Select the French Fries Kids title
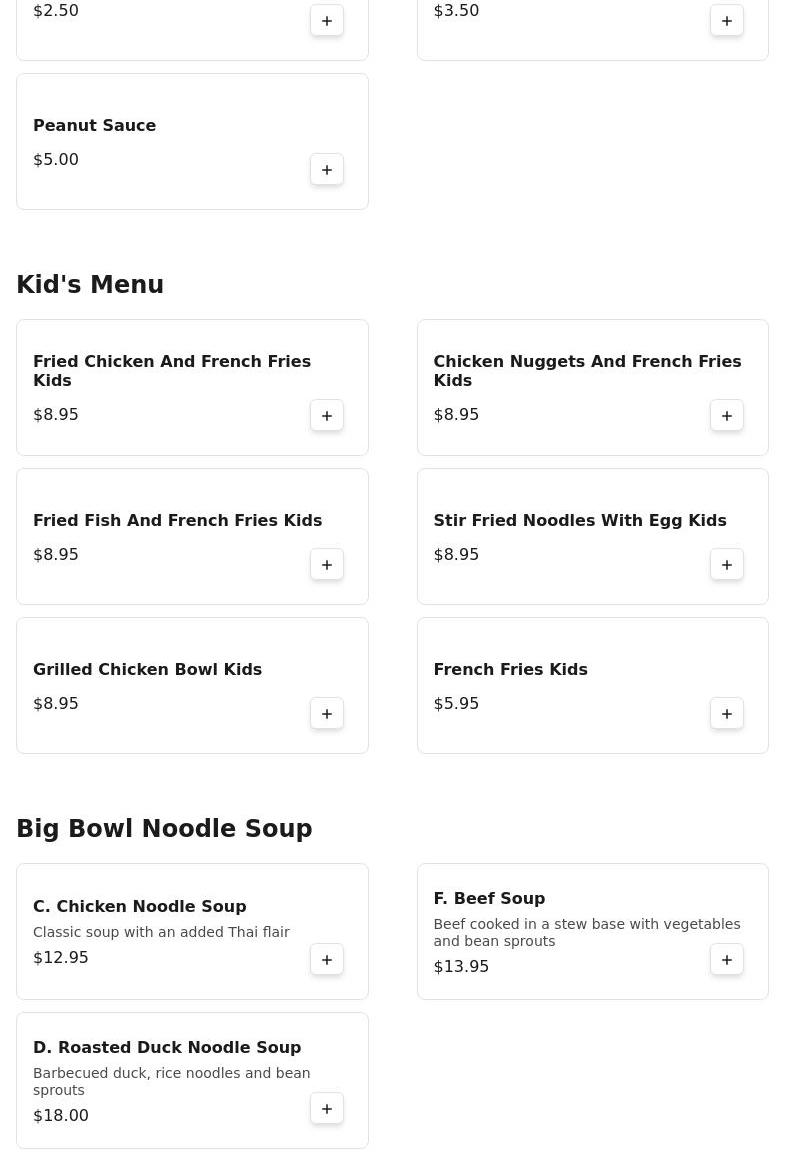Screen dimensions: 785x1175 coord(510,670)
